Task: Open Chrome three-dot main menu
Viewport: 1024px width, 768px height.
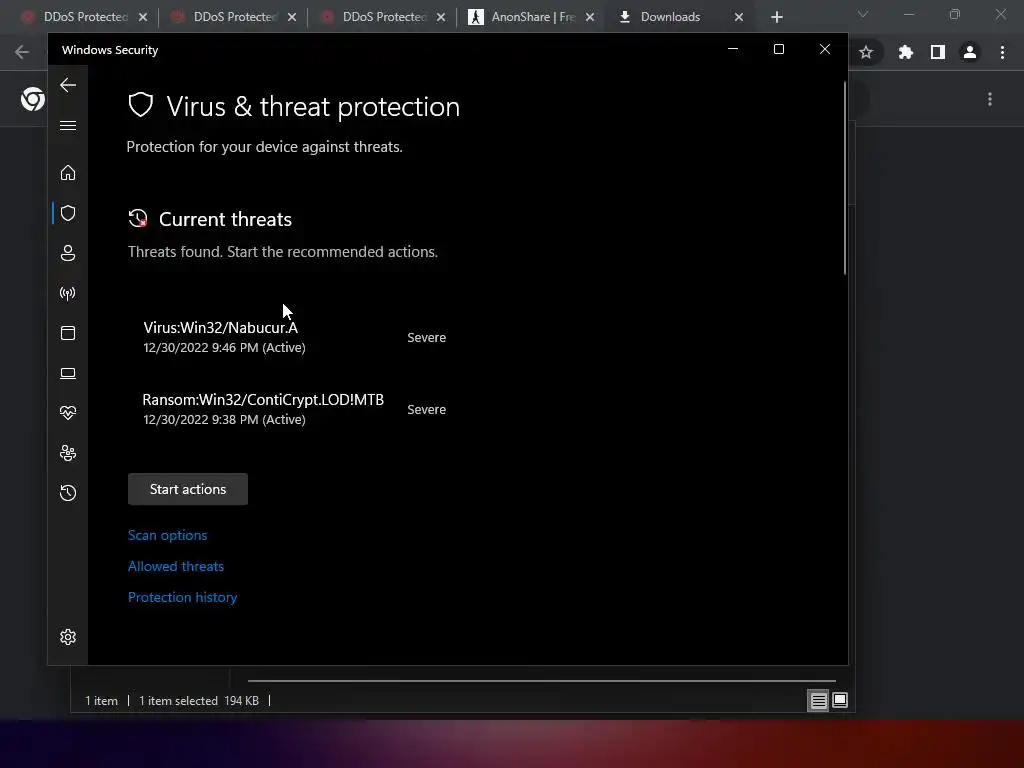Action: pyautogui.click(x=1002, y=52)
